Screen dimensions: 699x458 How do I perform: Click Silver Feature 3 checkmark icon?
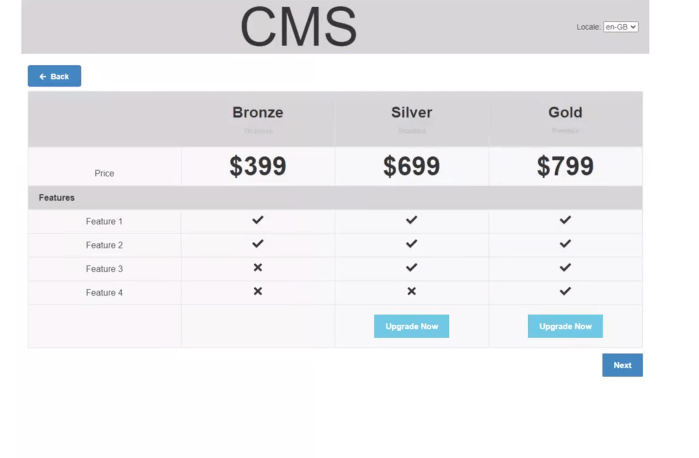(411, 268)
